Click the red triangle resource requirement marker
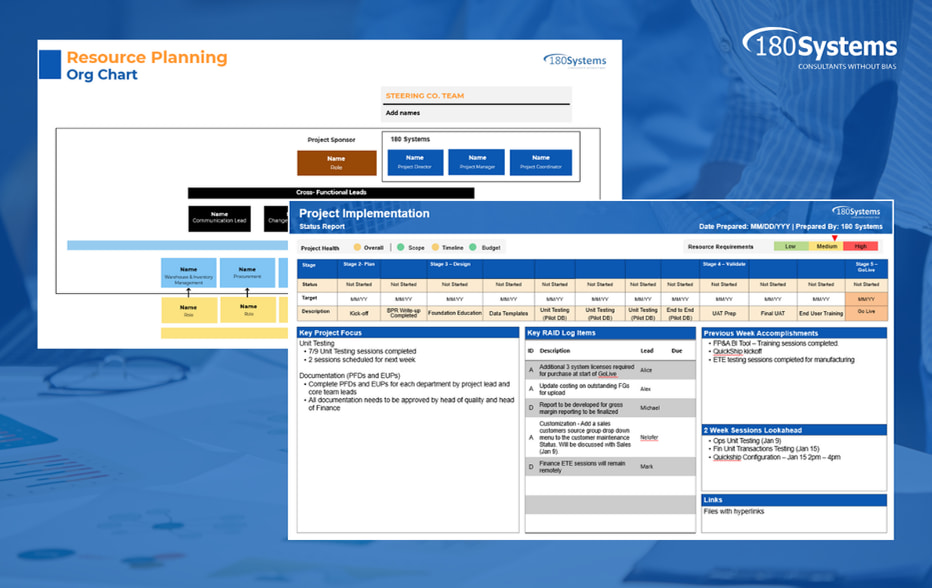Image resolution: width=932 pixels, height=588 pixels. pyautogui.click(x=835, y=238)
